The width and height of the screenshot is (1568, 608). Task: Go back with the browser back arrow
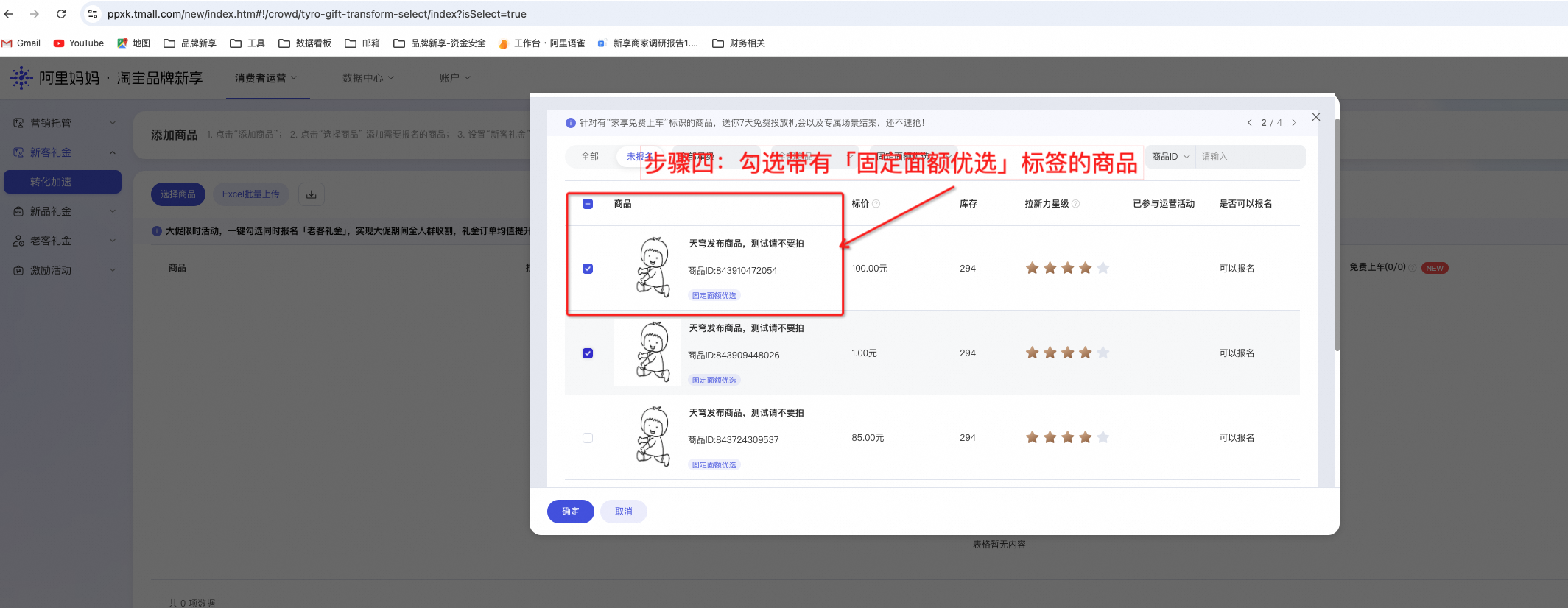9,14
